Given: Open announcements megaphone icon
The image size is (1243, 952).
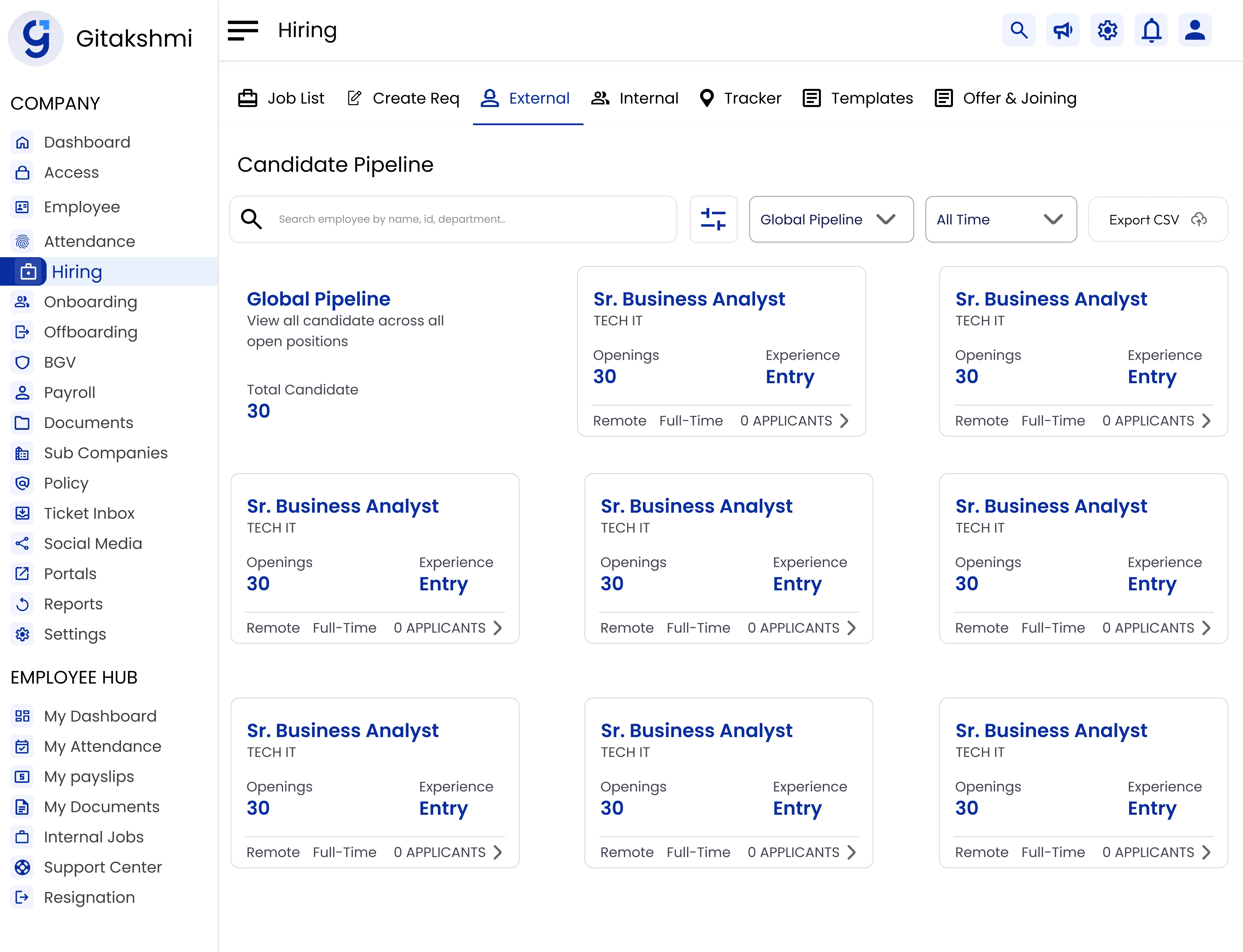Looking at the screenshot, I should [1063, 30].
